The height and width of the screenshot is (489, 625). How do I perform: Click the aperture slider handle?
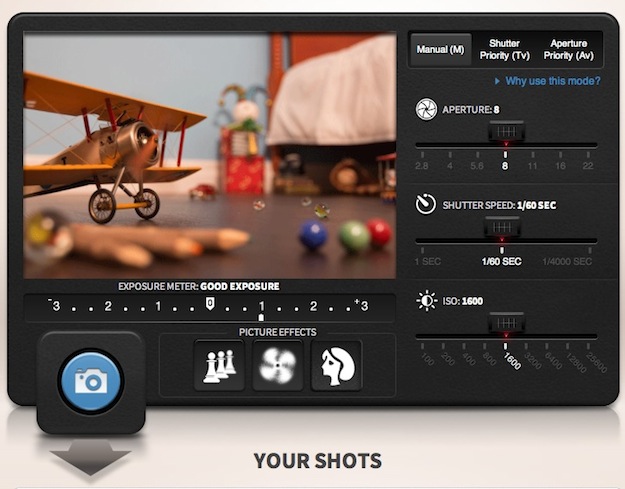pos(506,133)
